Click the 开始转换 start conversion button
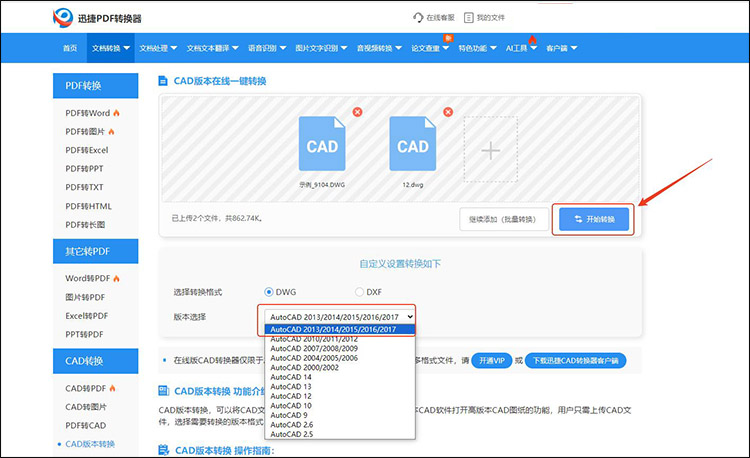750x458 pixels. coord(594,219)
